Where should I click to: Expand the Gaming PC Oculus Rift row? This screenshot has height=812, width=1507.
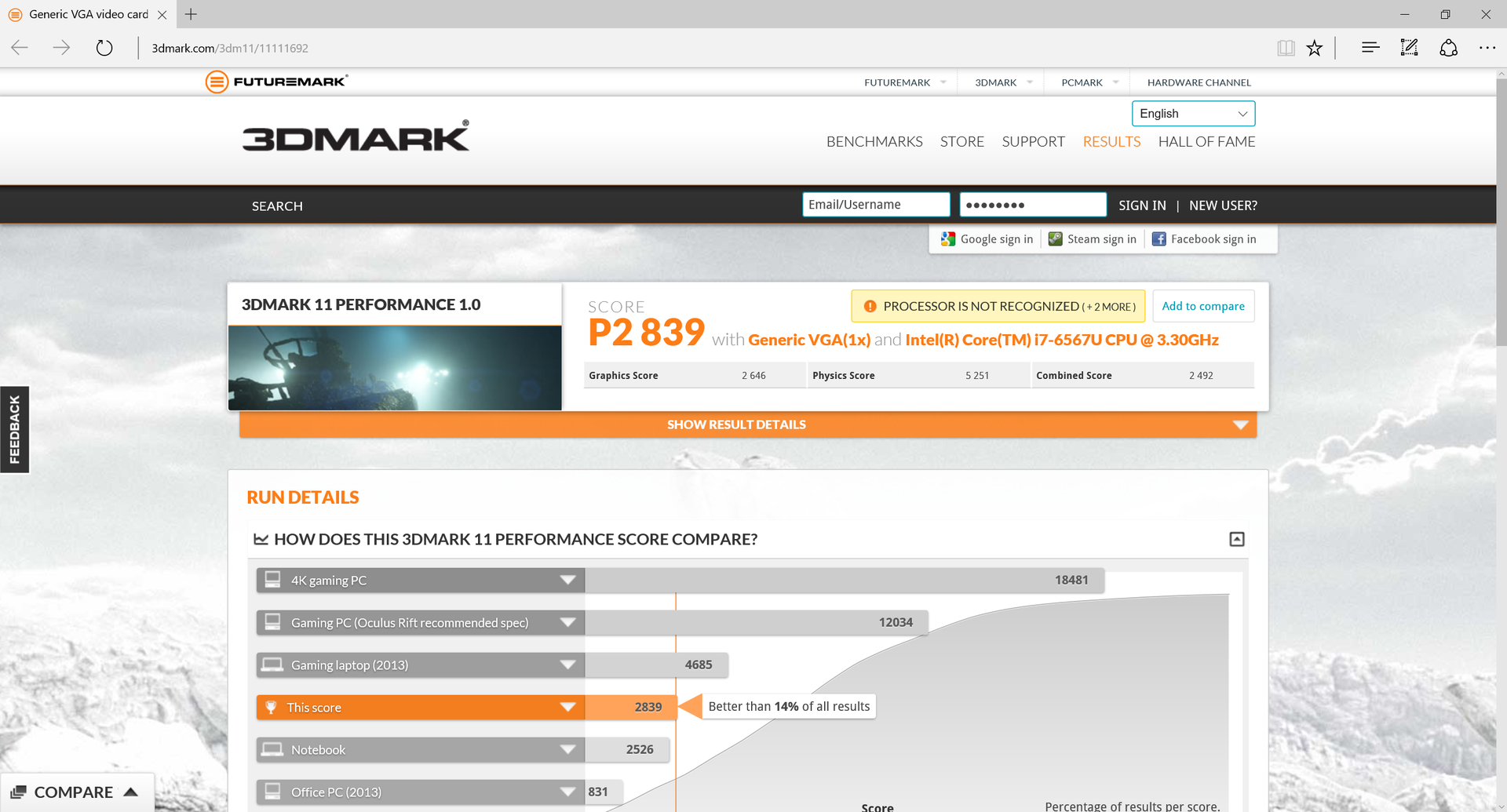coord(567,622)
